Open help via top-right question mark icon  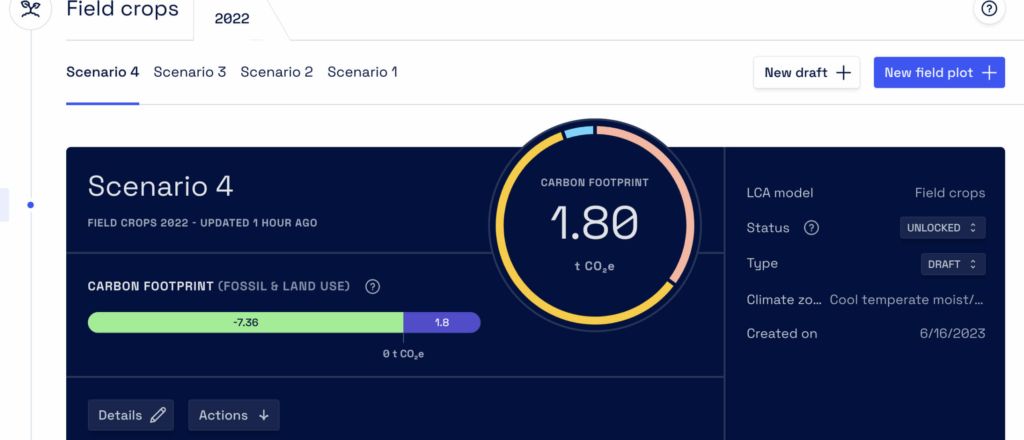[989, 9]
